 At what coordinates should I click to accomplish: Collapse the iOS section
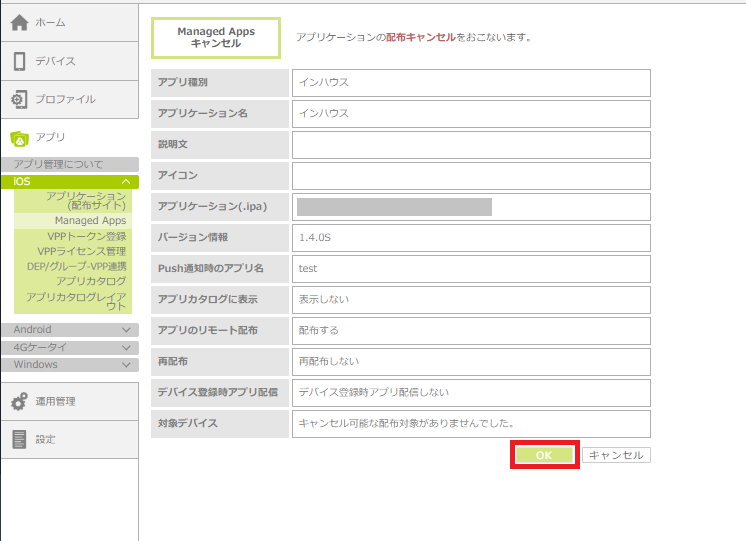click(x=126, y=181)
